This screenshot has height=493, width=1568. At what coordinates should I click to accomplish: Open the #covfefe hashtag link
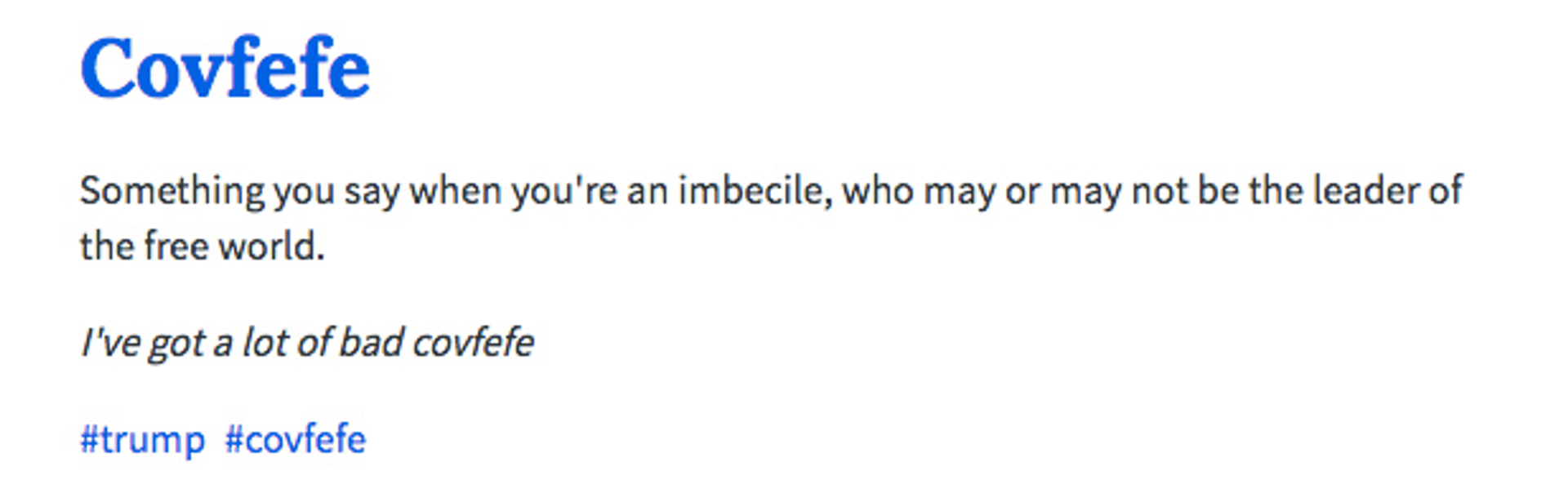(296, 440)
